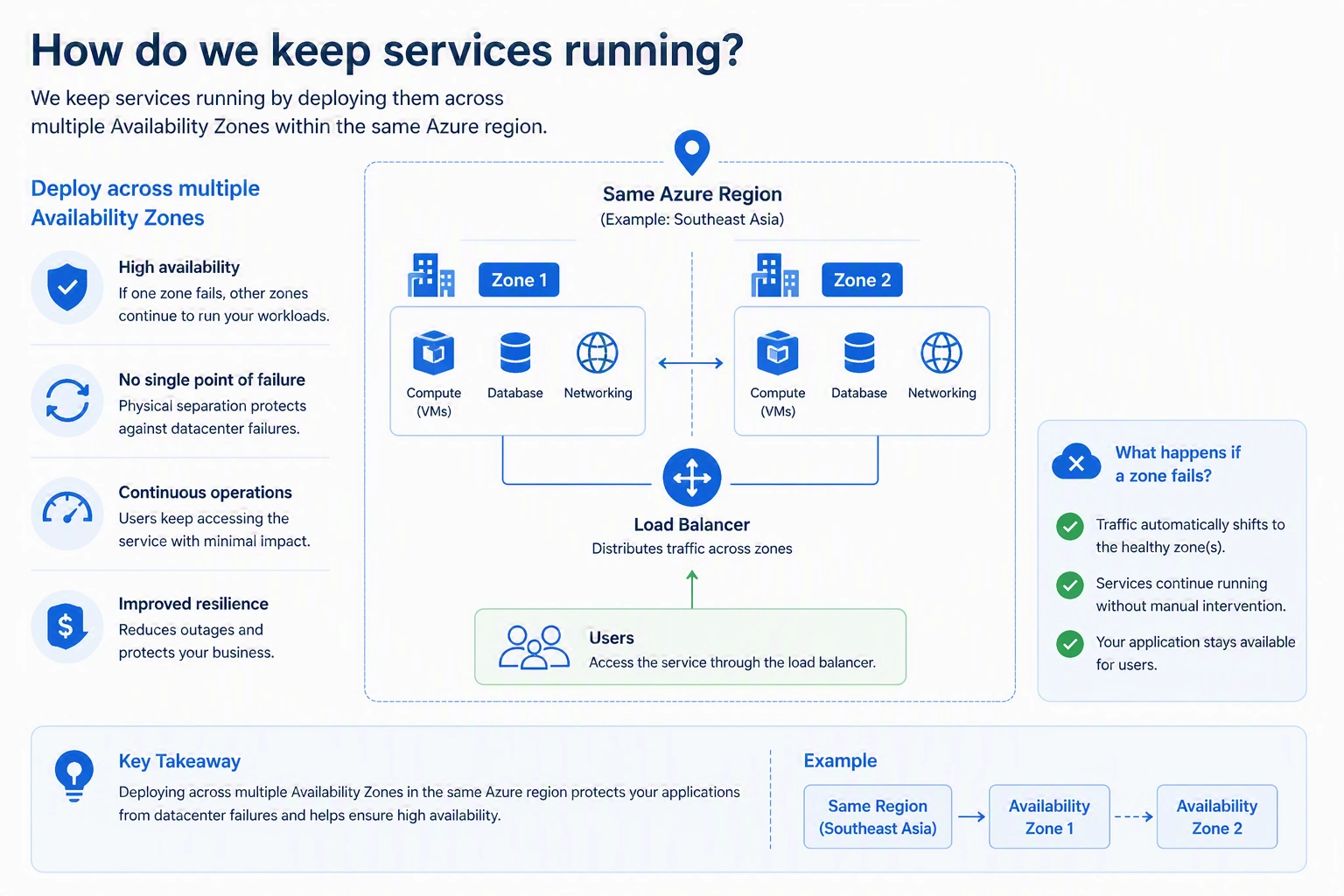Click the Deploy across multiple Availability Zones heading
The height and width of the screenshot is (896, 1344).
point(145,203)
